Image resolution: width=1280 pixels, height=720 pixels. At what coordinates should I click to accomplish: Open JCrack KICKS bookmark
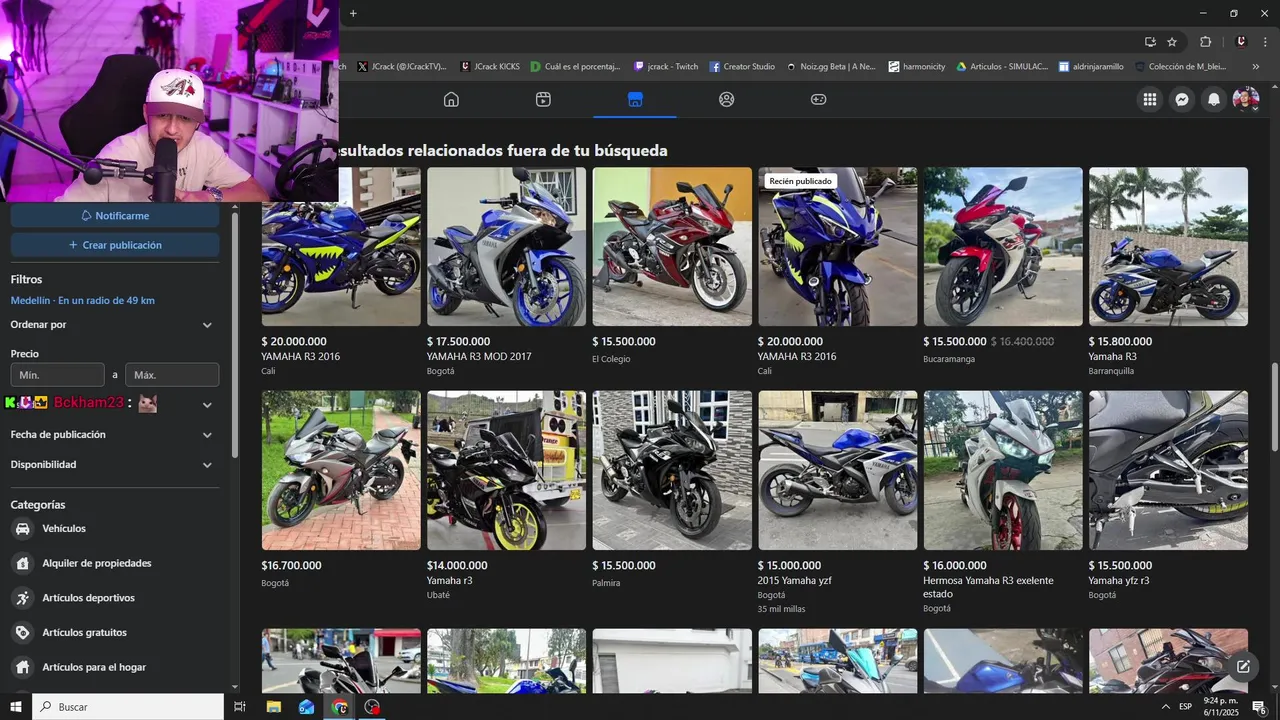pos(490,67)
